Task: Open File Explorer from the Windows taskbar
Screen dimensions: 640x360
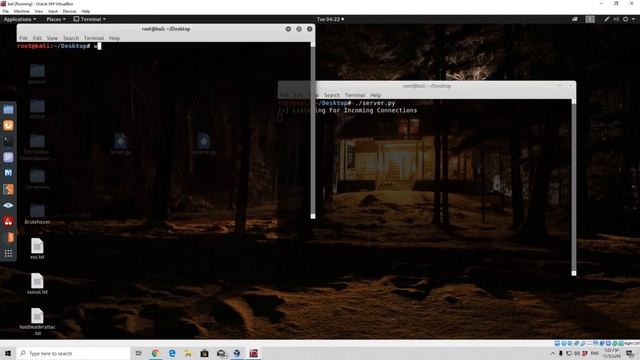Action: coord(188,353)
